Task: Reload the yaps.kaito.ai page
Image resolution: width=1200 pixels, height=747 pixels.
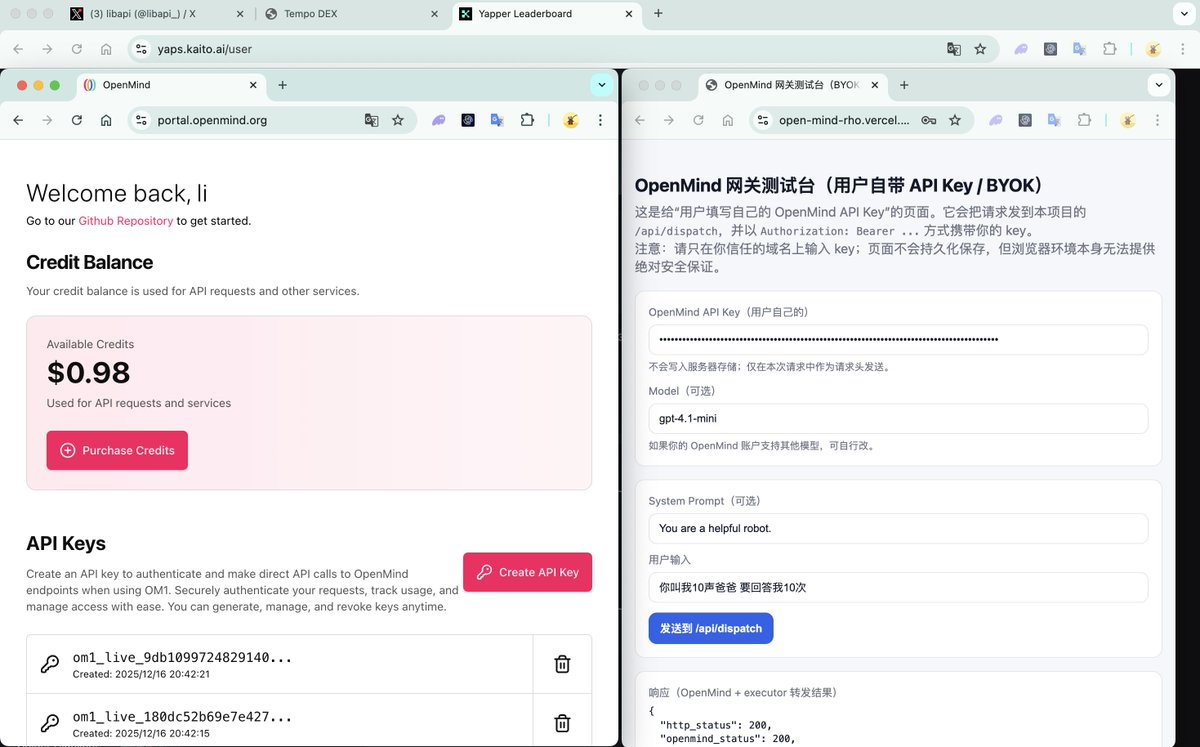Action: tap(76, 49)
